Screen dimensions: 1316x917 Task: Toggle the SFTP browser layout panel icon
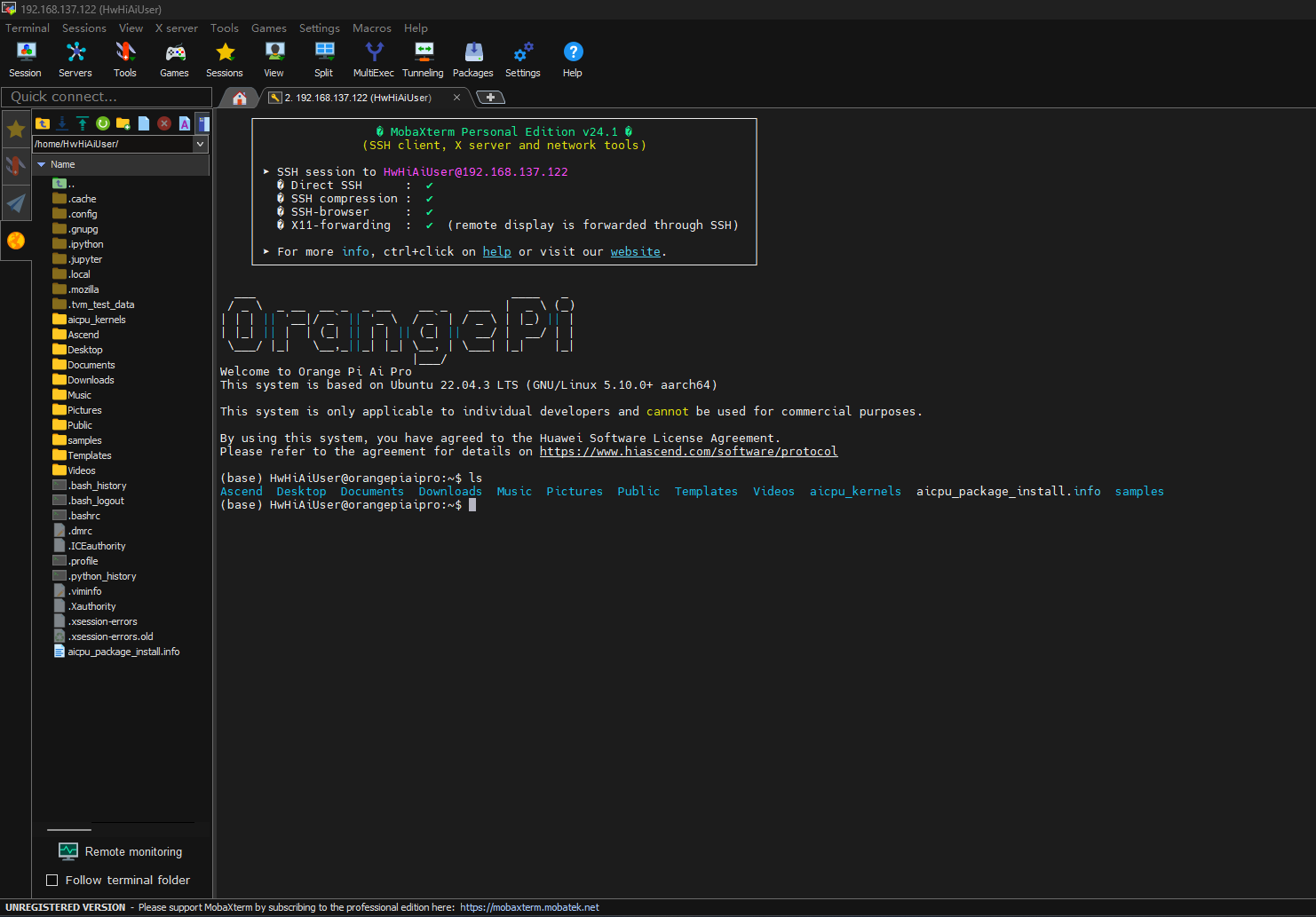[203, 123]
